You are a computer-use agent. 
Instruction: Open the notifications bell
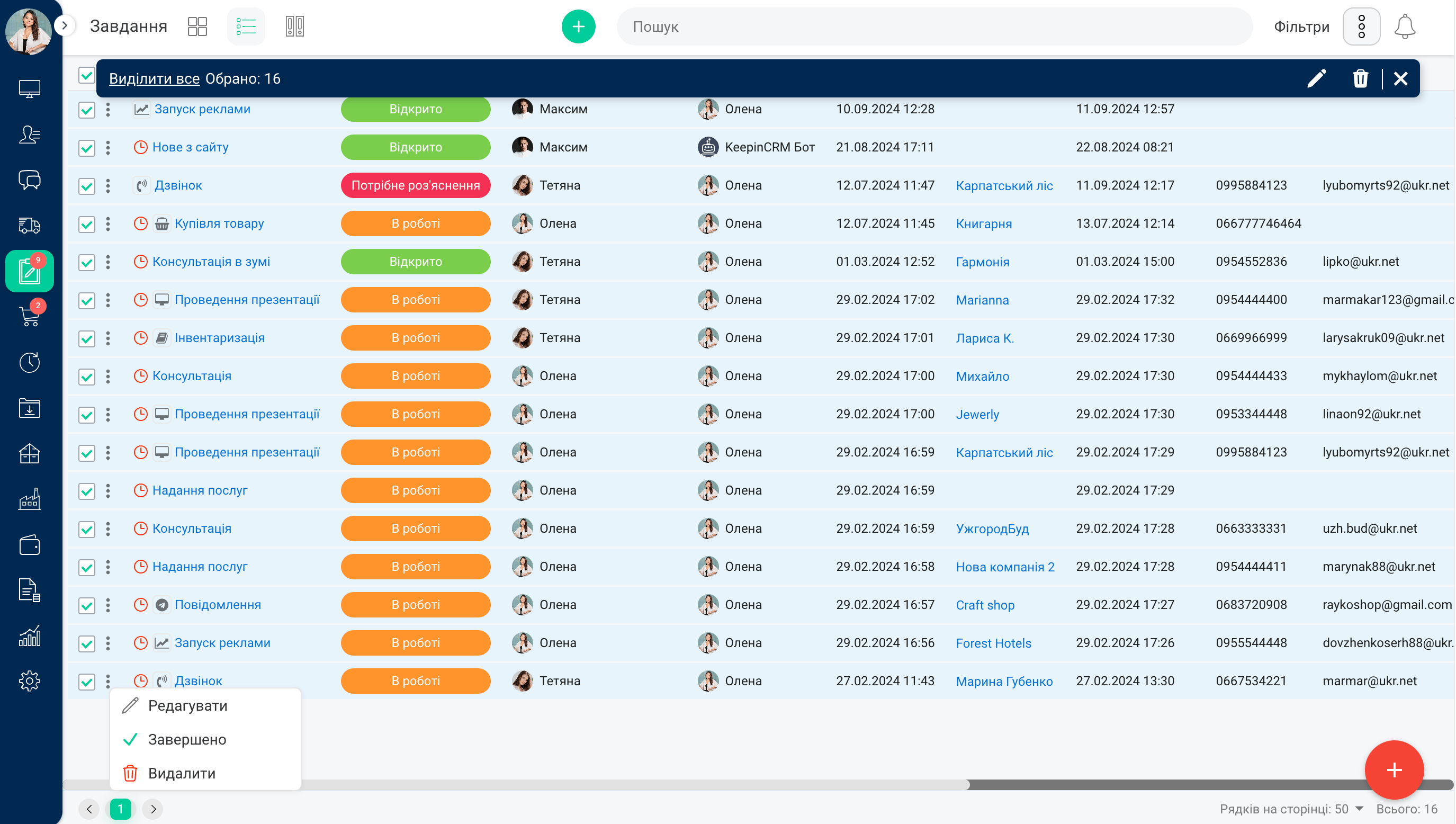[1404, 26]
